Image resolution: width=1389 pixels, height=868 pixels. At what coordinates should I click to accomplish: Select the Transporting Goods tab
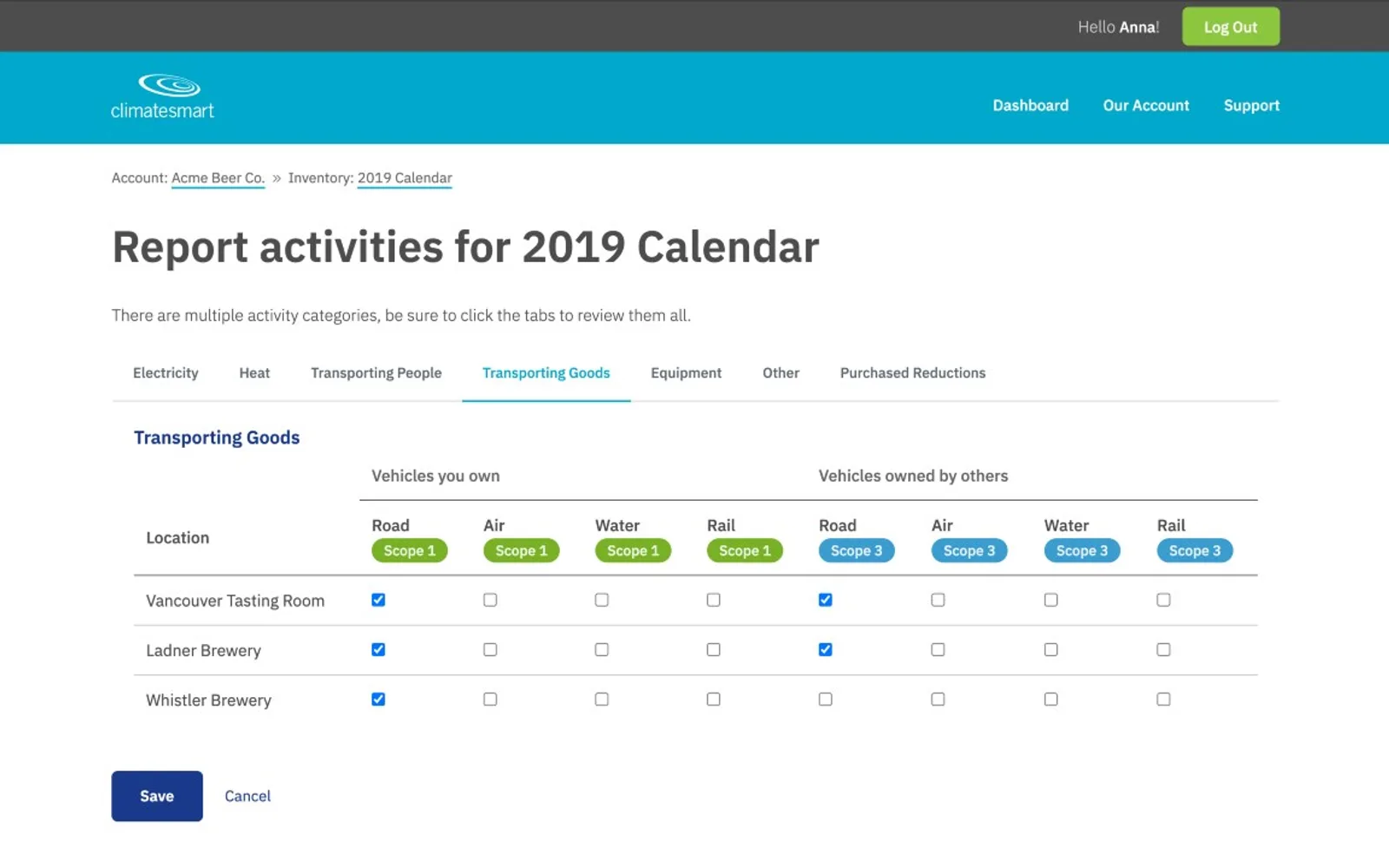coord(546,372)
